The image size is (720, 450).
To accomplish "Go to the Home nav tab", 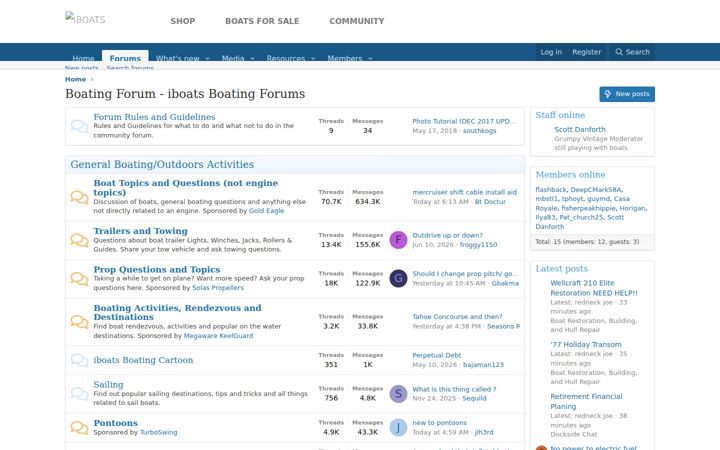I will point(83,57).
